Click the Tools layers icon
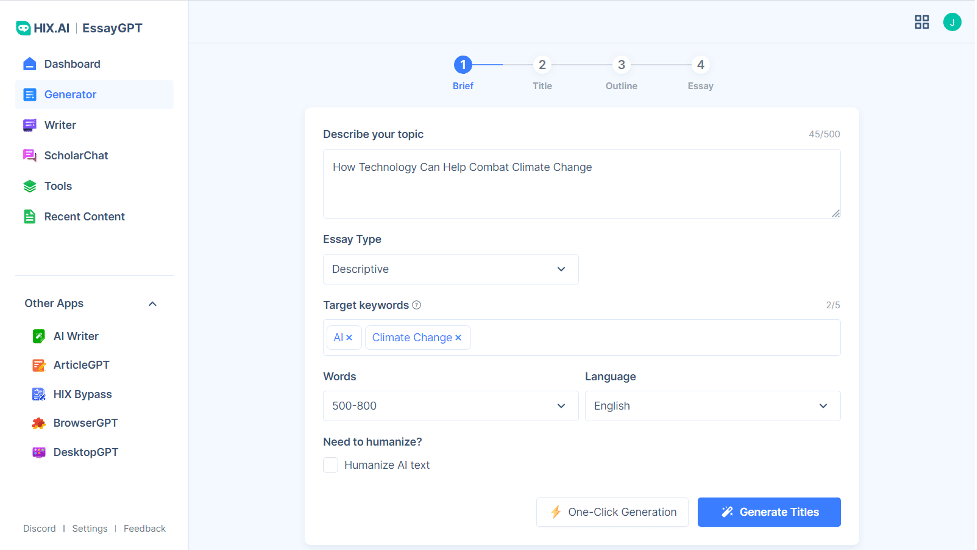The width and height of the screenshot is (977, 550). point(29,186)
